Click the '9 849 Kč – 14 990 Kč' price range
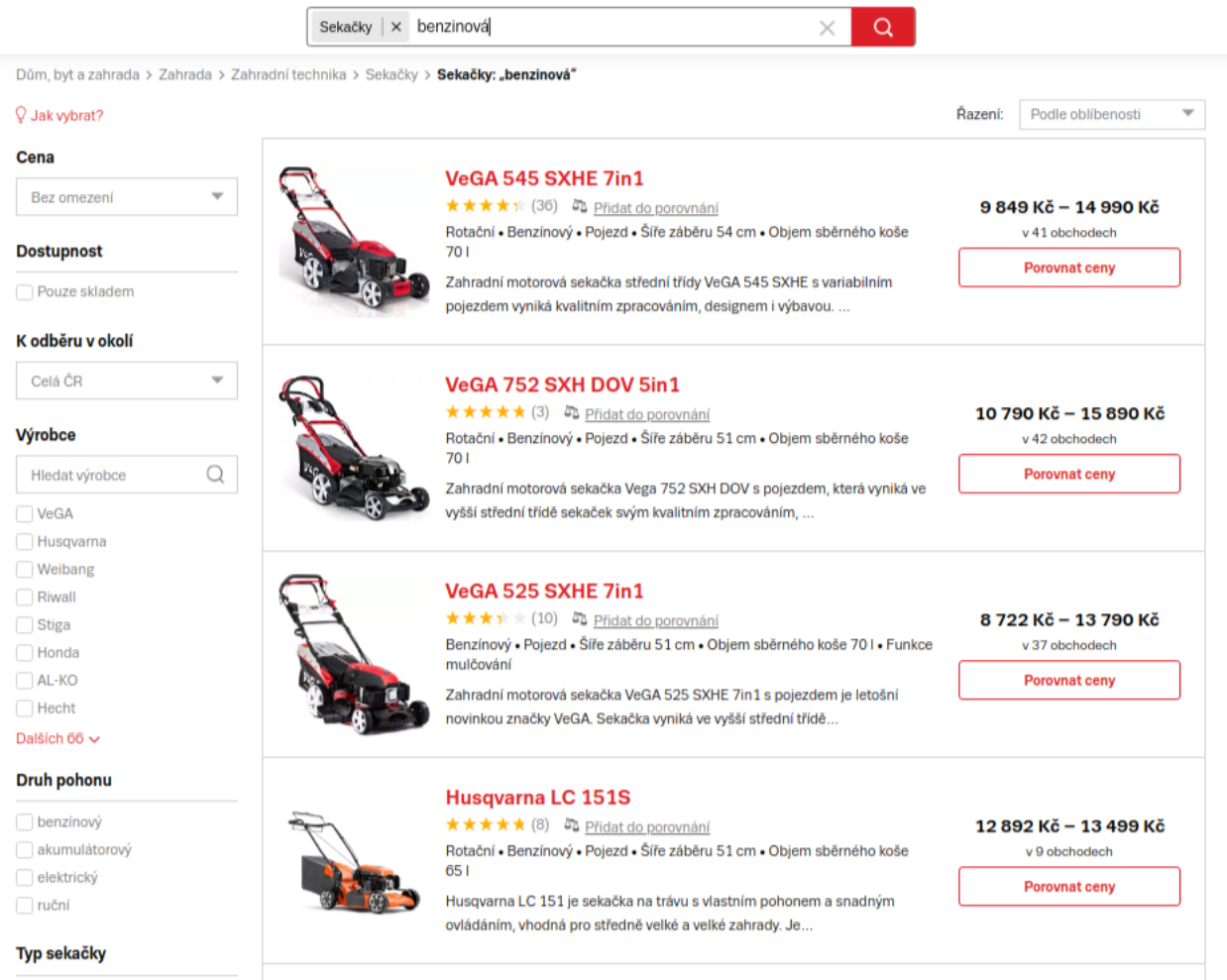The image size is (1227, 980). click(1069, 207)
